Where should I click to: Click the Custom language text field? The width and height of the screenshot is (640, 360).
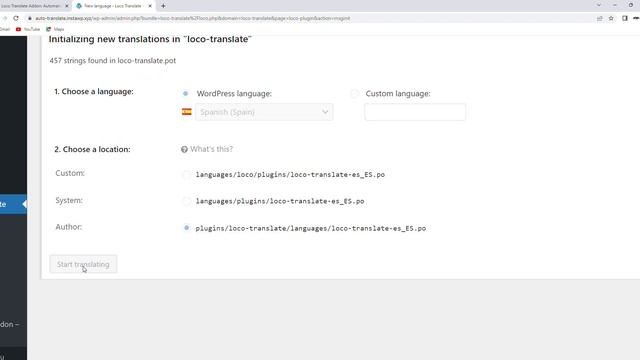(x=415, y=112)
